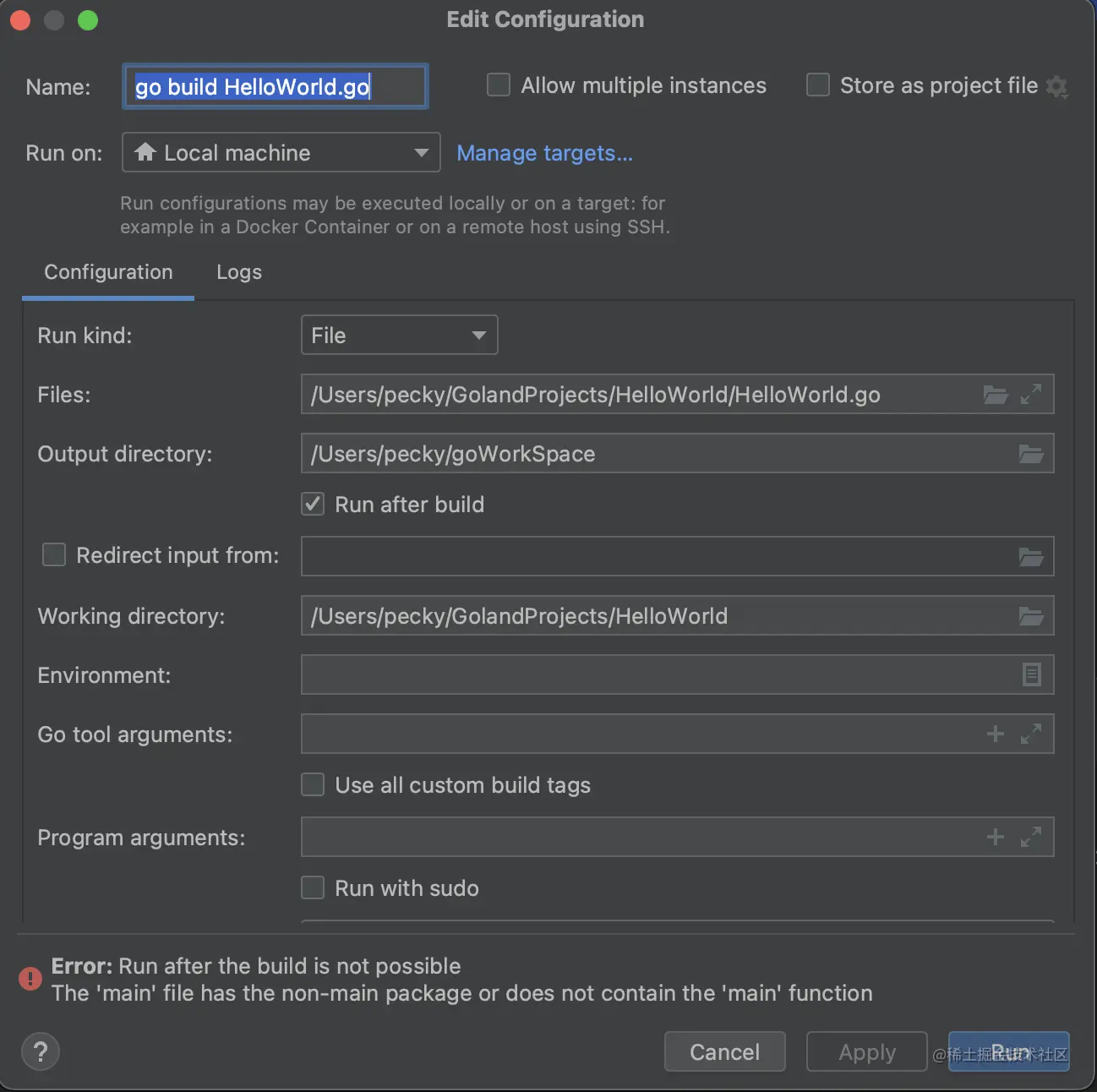Open Store as project file gear settings
The width and height of the screenshot is (1097, 1092).
[x=1056, y=86]
